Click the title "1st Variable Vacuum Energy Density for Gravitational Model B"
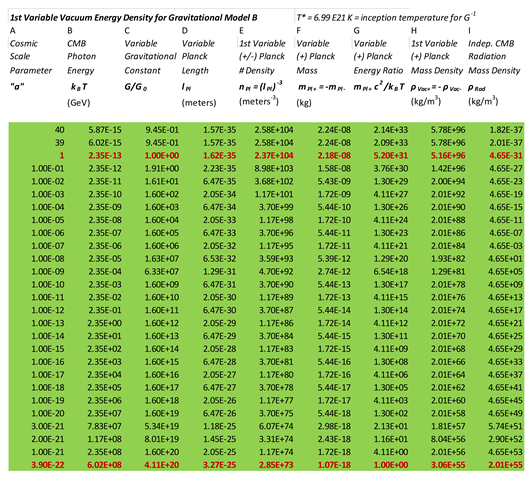The width and height of the screenshot is (531, 480). [x=133, y=18]
